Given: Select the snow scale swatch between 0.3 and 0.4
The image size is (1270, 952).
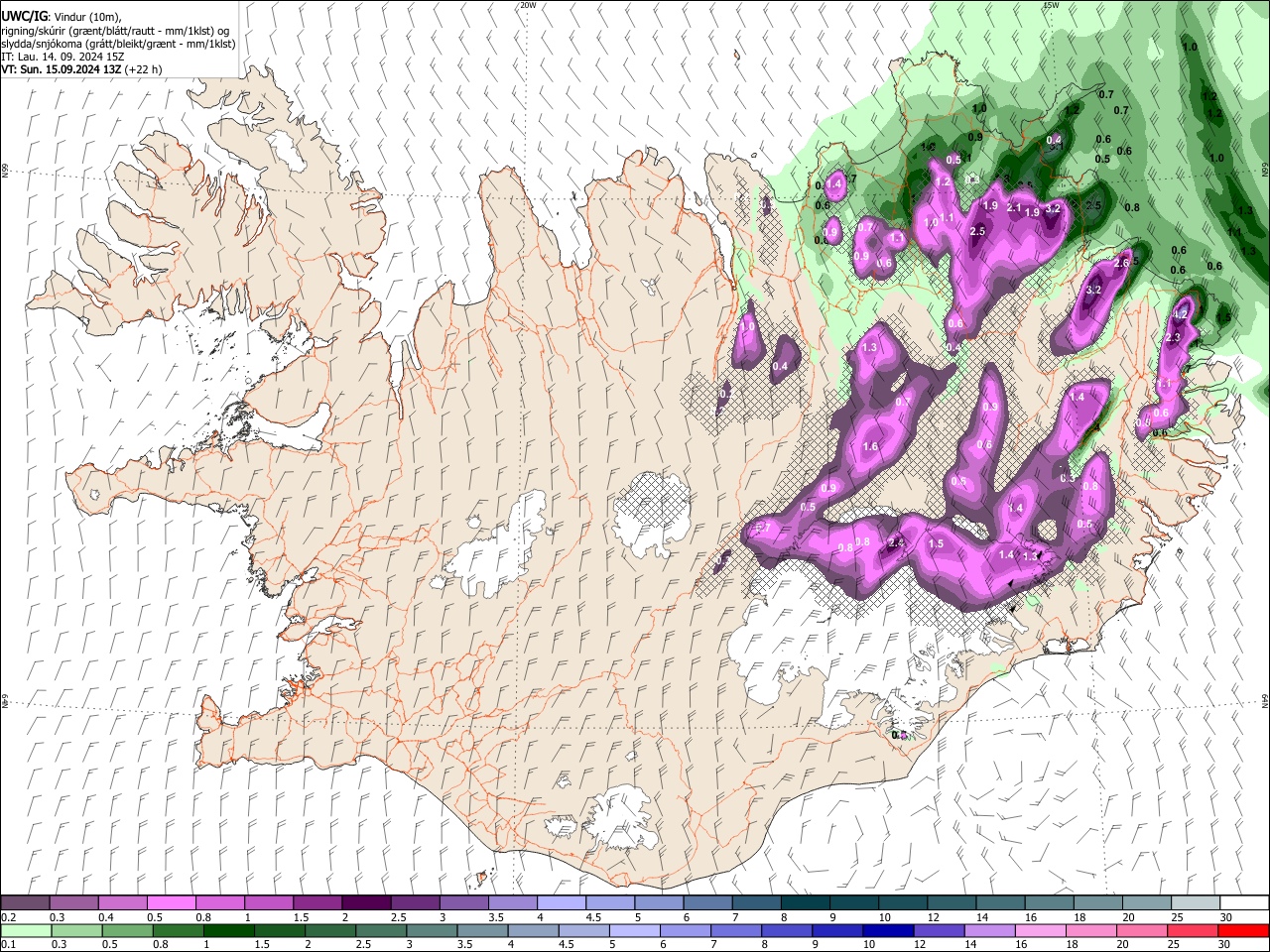Looking at the screenshot, I should [73, 903].
